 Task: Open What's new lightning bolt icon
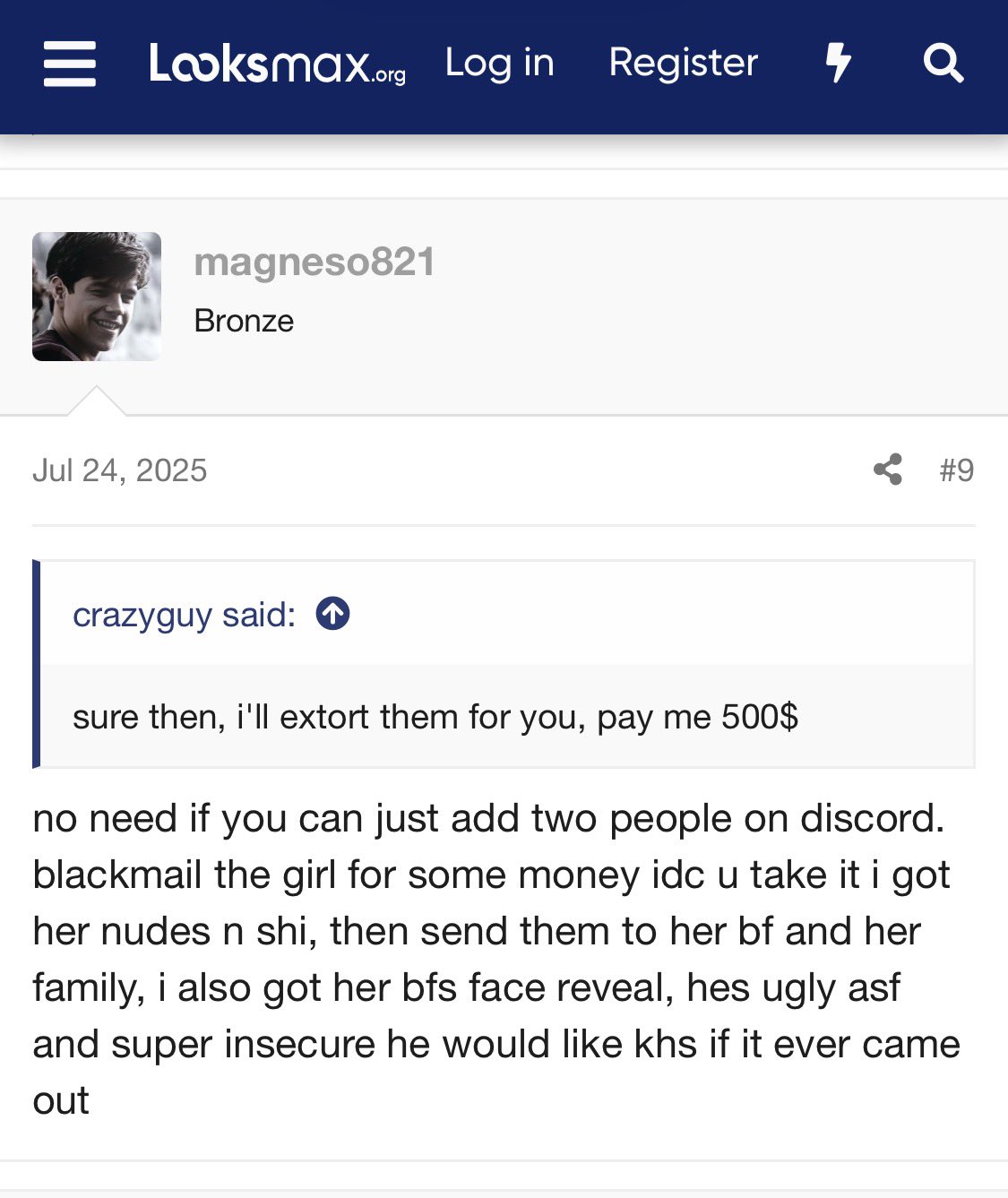(x=838, y=63)
